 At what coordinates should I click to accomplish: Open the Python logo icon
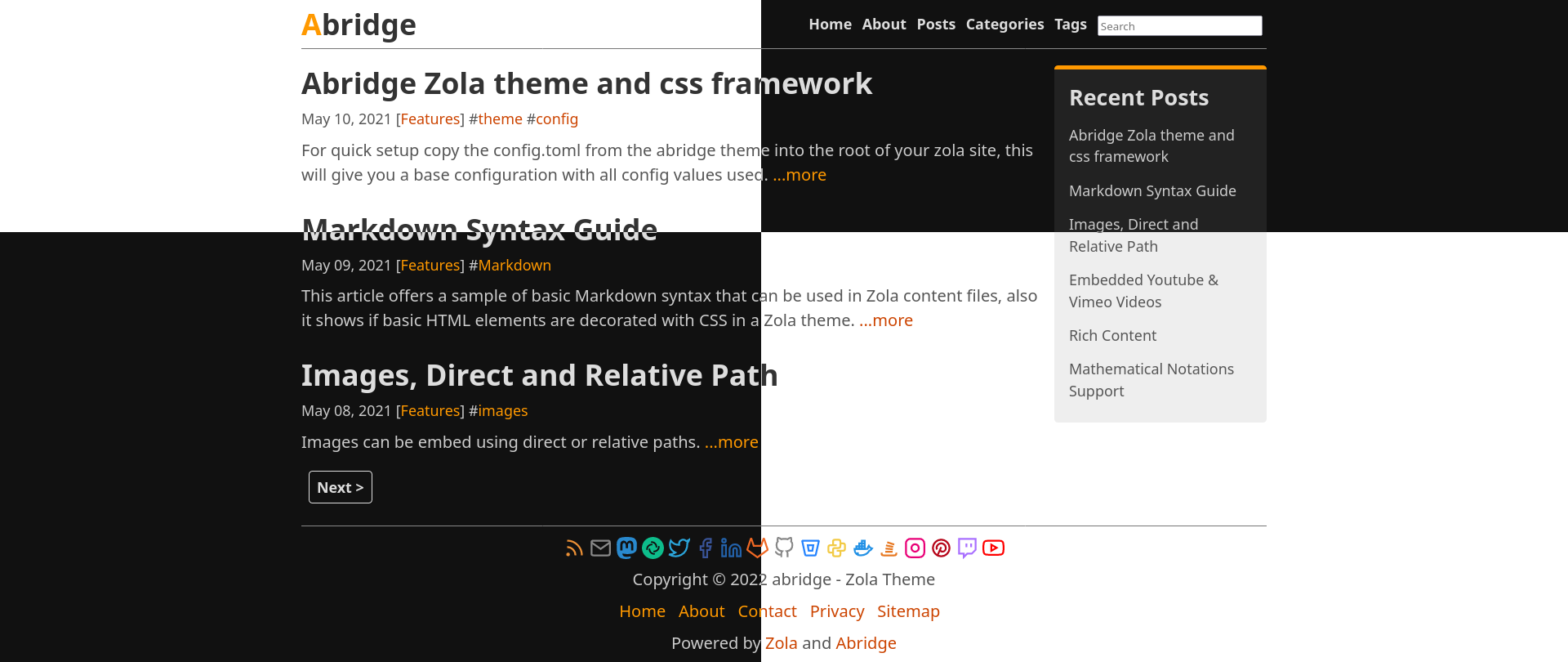click(x=836, y=548)
